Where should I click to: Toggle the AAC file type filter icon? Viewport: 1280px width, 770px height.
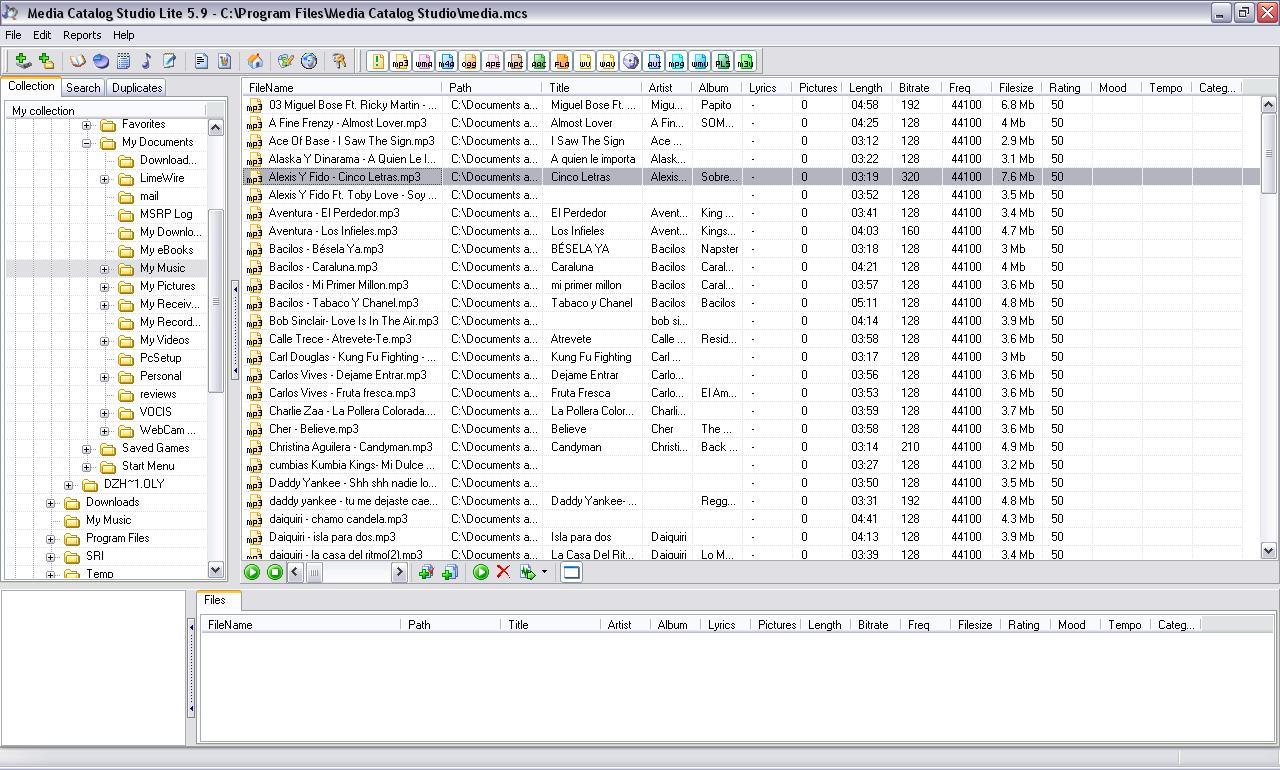538,62
